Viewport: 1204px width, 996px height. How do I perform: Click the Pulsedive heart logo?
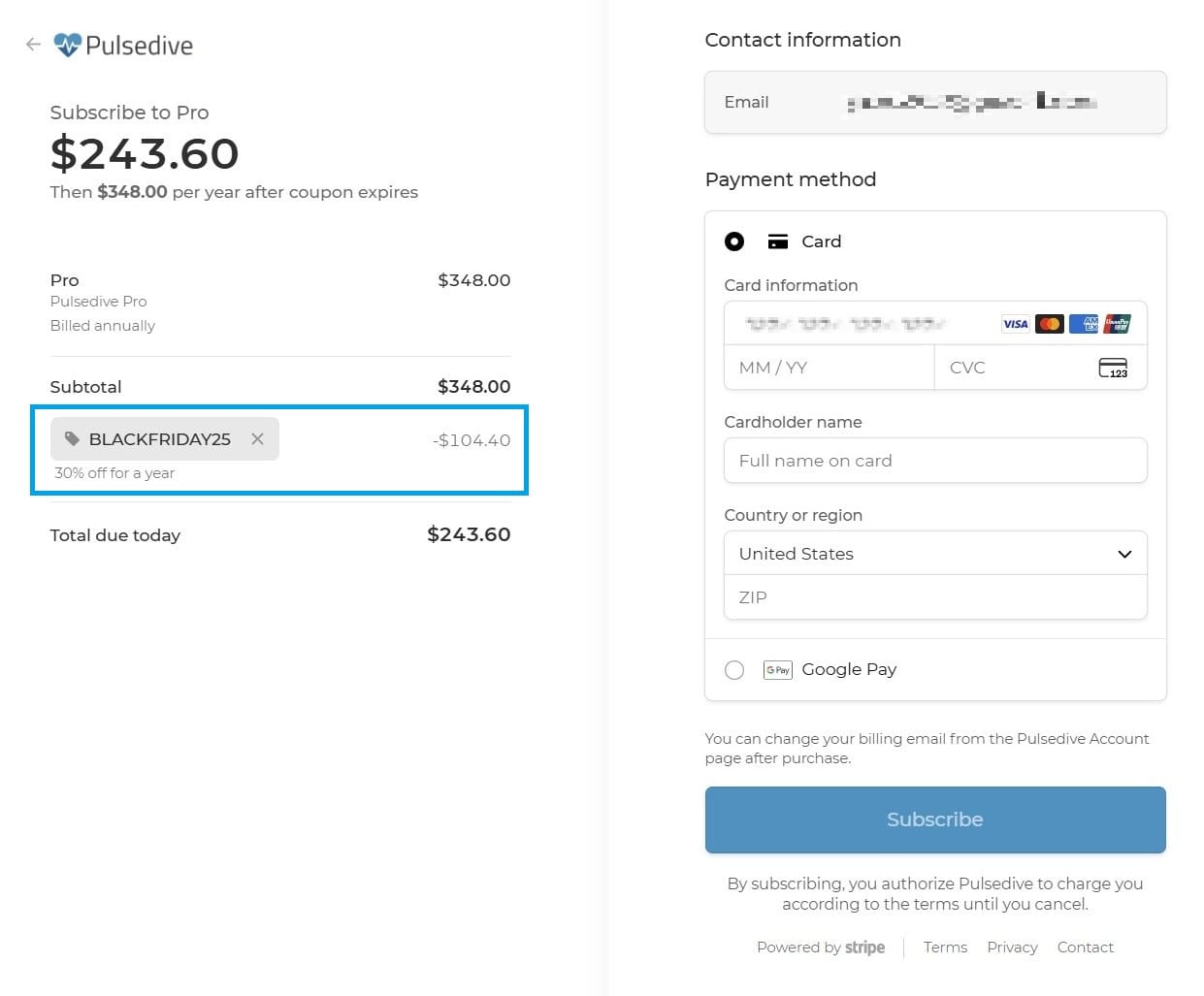pyautogui.click(x=67, y=45)
